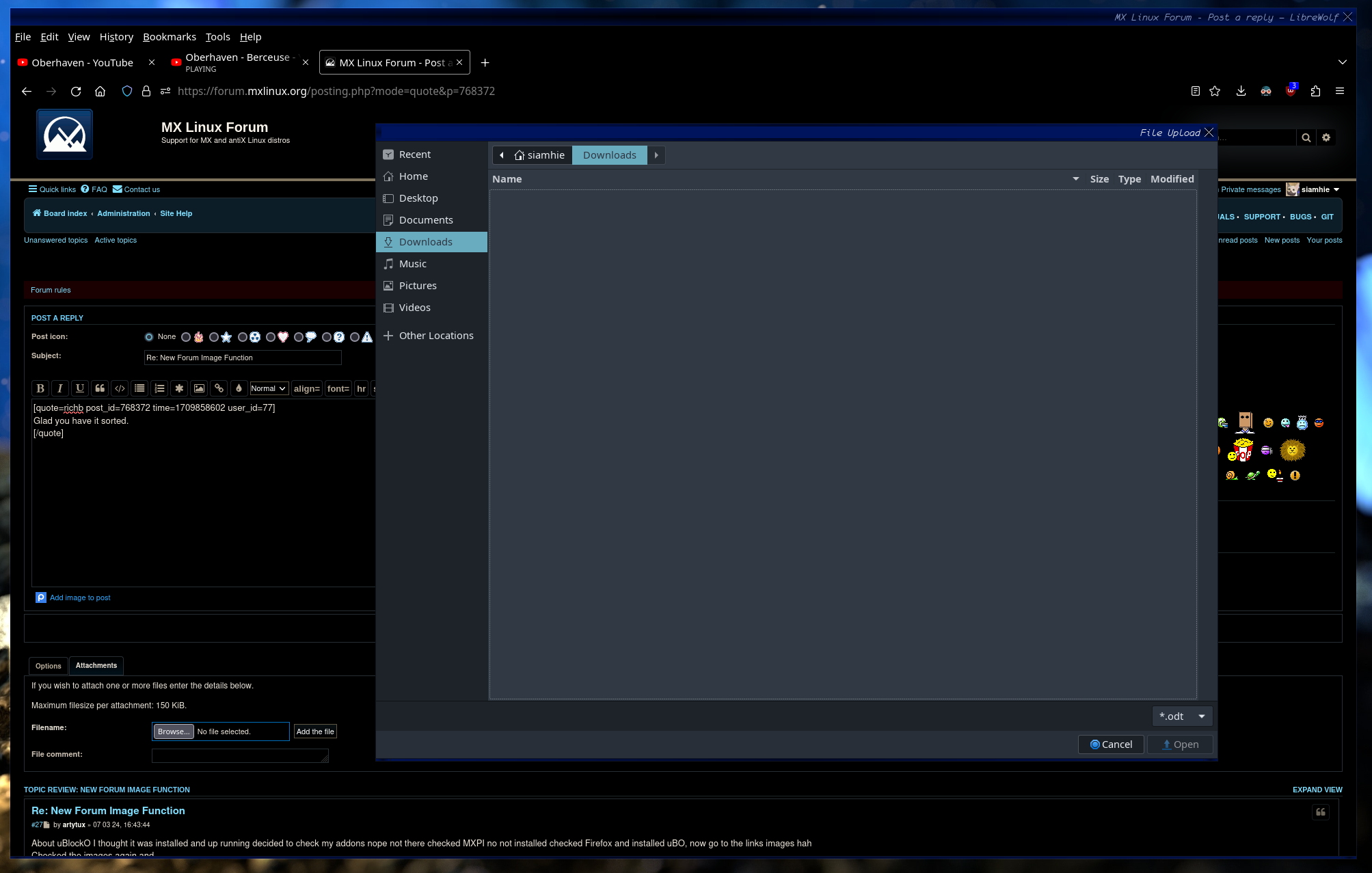The height and width of the screenshot is (873, 1372).
Task: Select the warning triangle post icon radio
Action: coord(355,337)
